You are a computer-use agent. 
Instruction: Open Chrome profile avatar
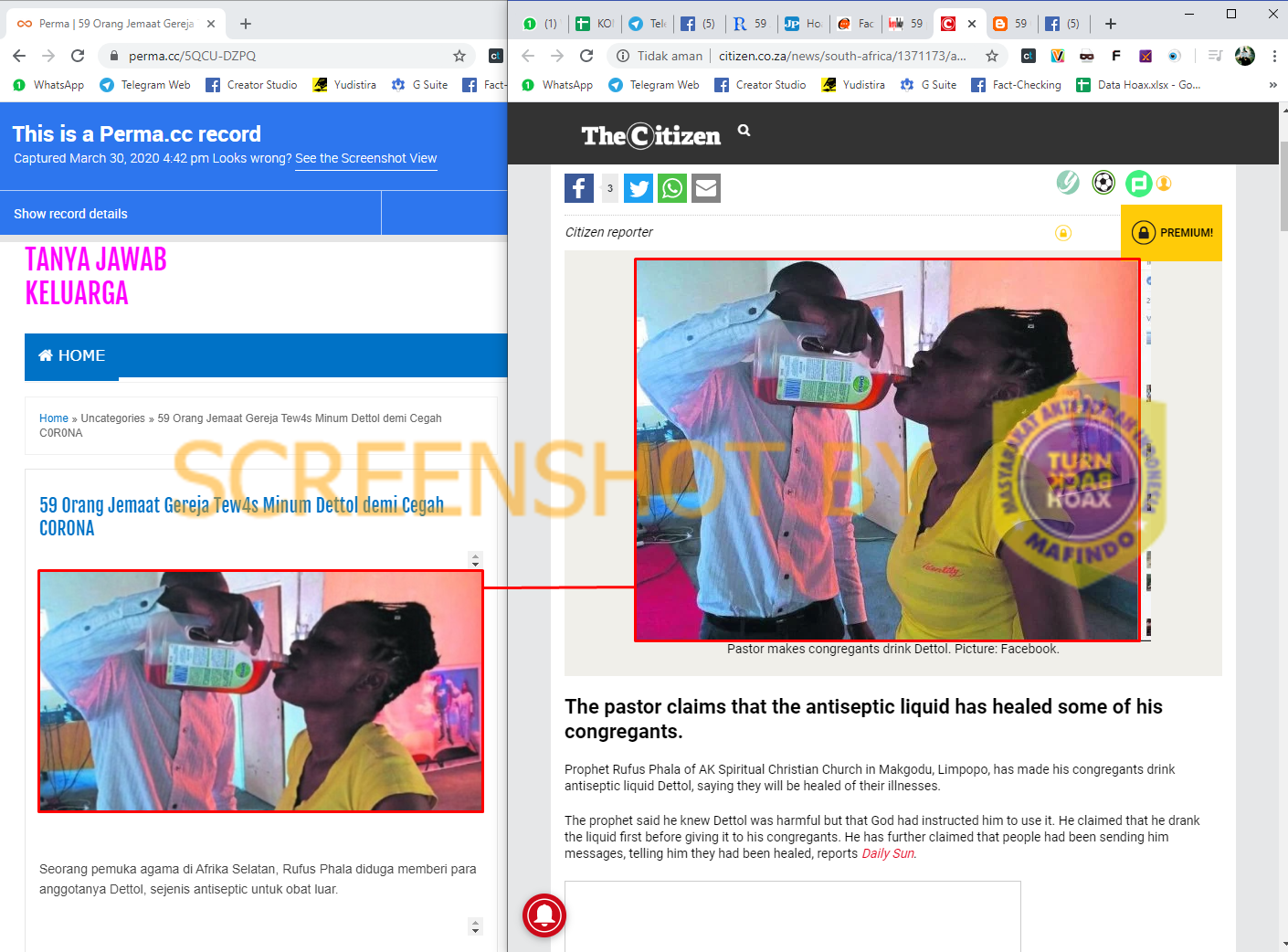pyautogui.click(x=1245, y=56)
